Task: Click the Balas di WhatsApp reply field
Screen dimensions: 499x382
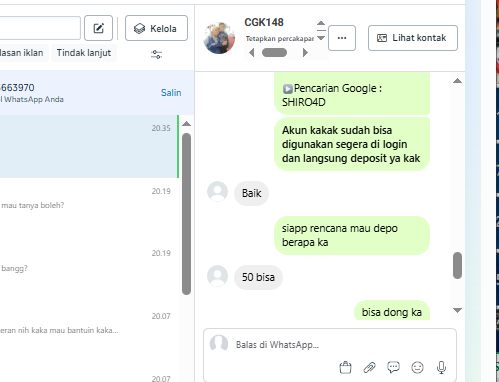Action: pyautogui.click(x=330, y=345)
